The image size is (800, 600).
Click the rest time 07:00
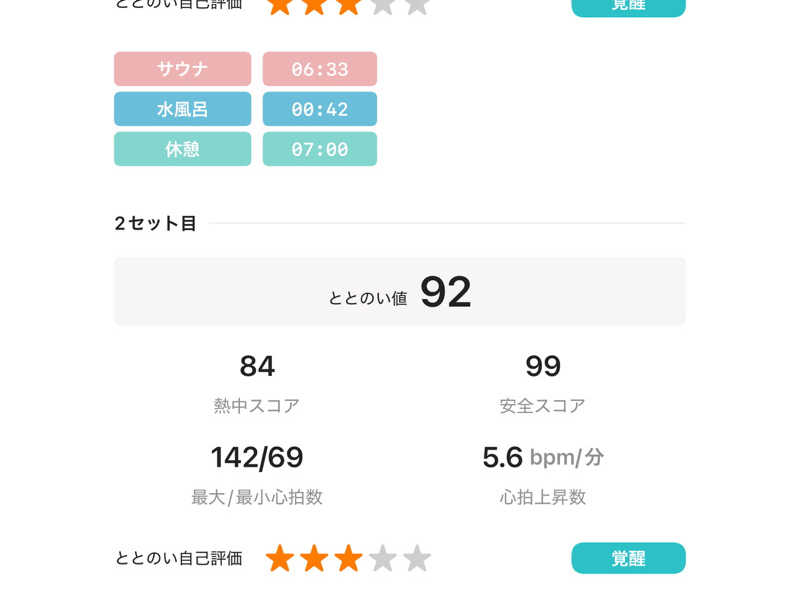coord(320,149)
